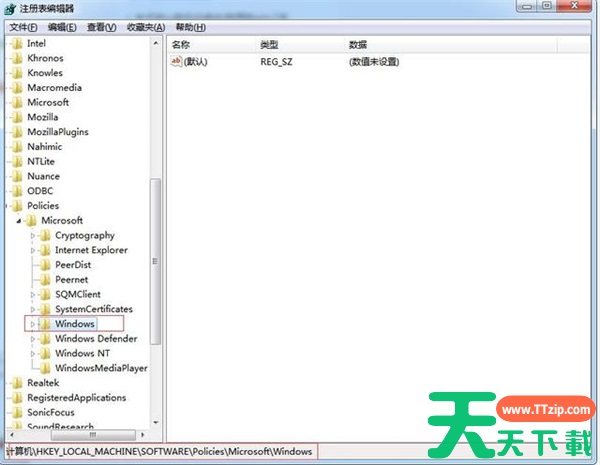Open the 收藏夹(A) menu
The height and width of the screenshot is (465, 600).
(x=145, y=27)
